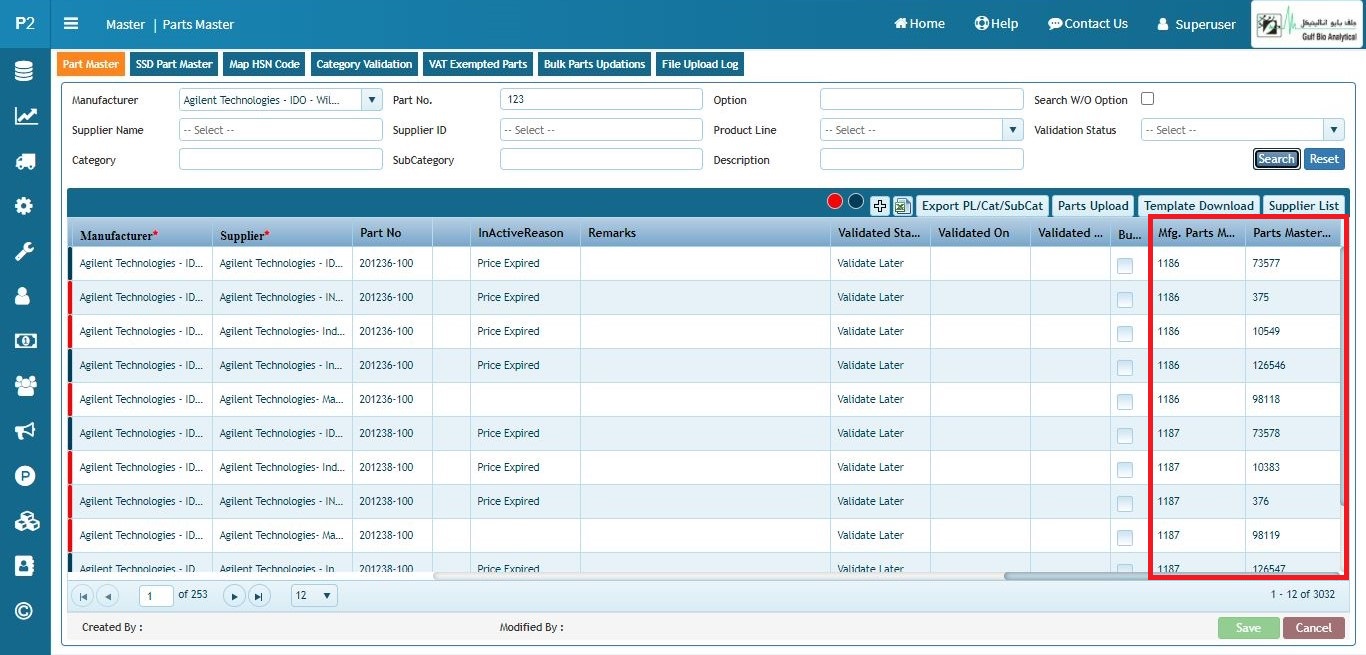Go to the Home link
Viewport: 1366px width, 655px height.
point(919,24)
